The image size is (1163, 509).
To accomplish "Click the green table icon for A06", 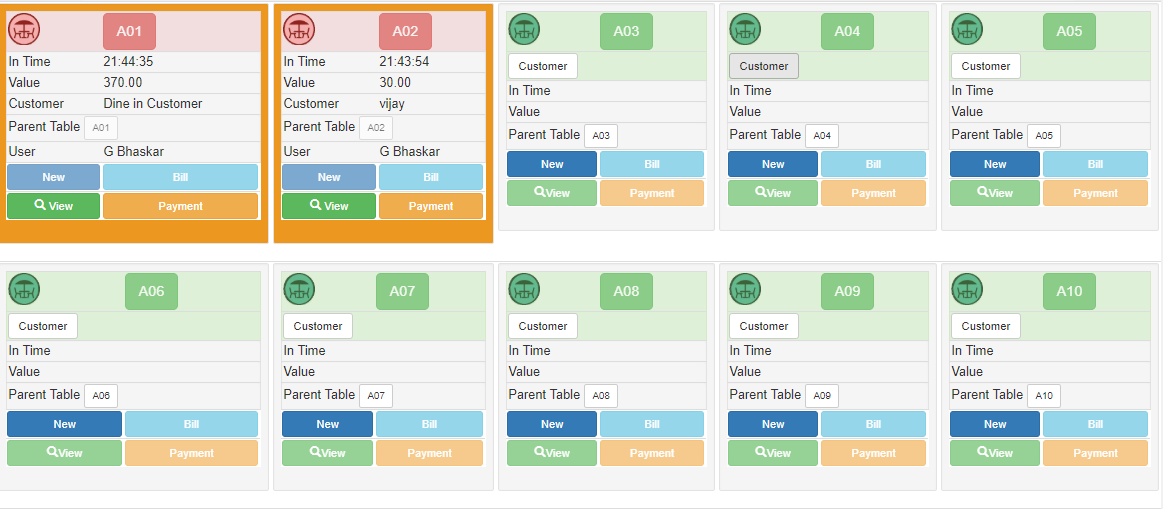I will pos(24,290).
